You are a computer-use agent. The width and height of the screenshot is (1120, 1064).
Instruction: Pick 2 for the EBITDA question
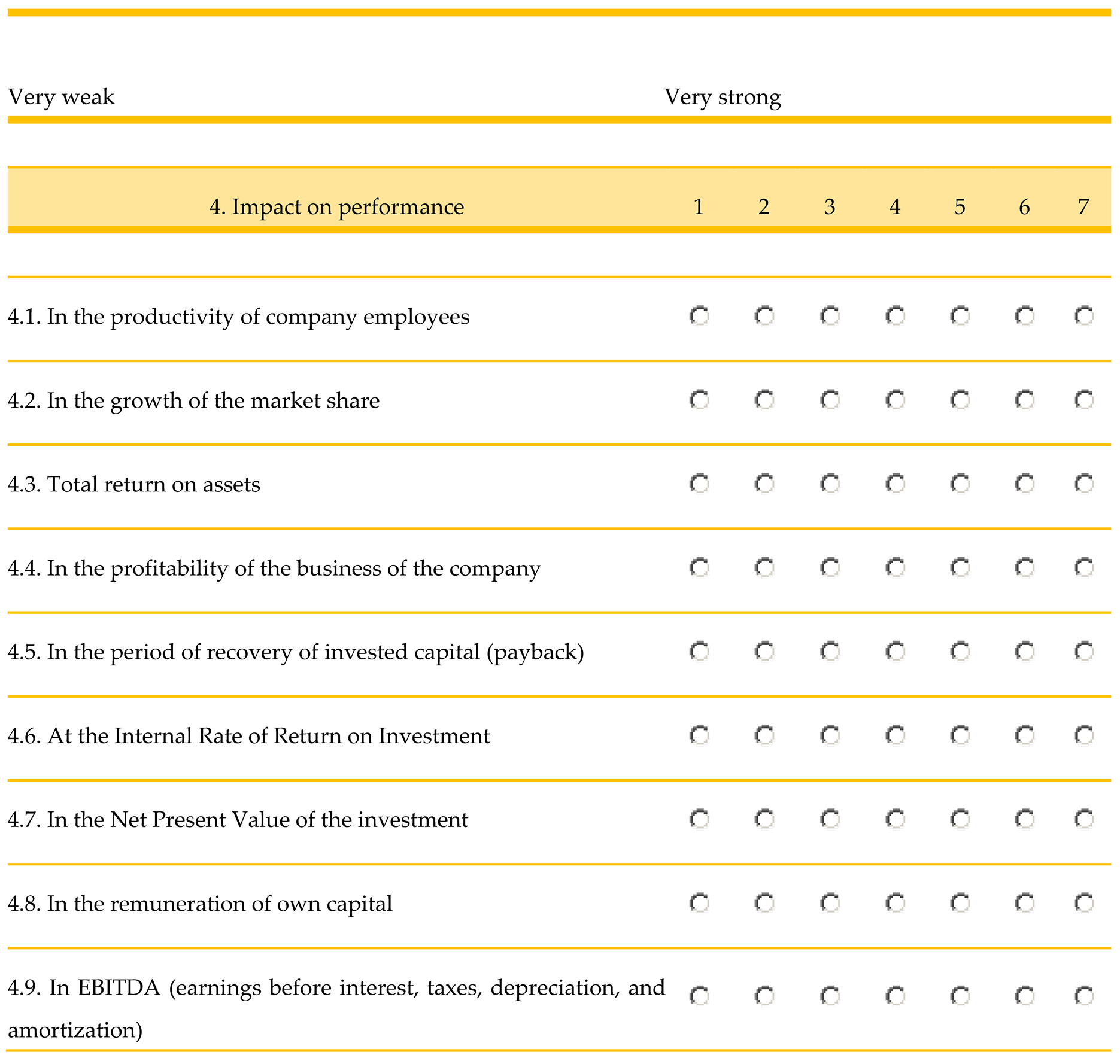(764, 996)
